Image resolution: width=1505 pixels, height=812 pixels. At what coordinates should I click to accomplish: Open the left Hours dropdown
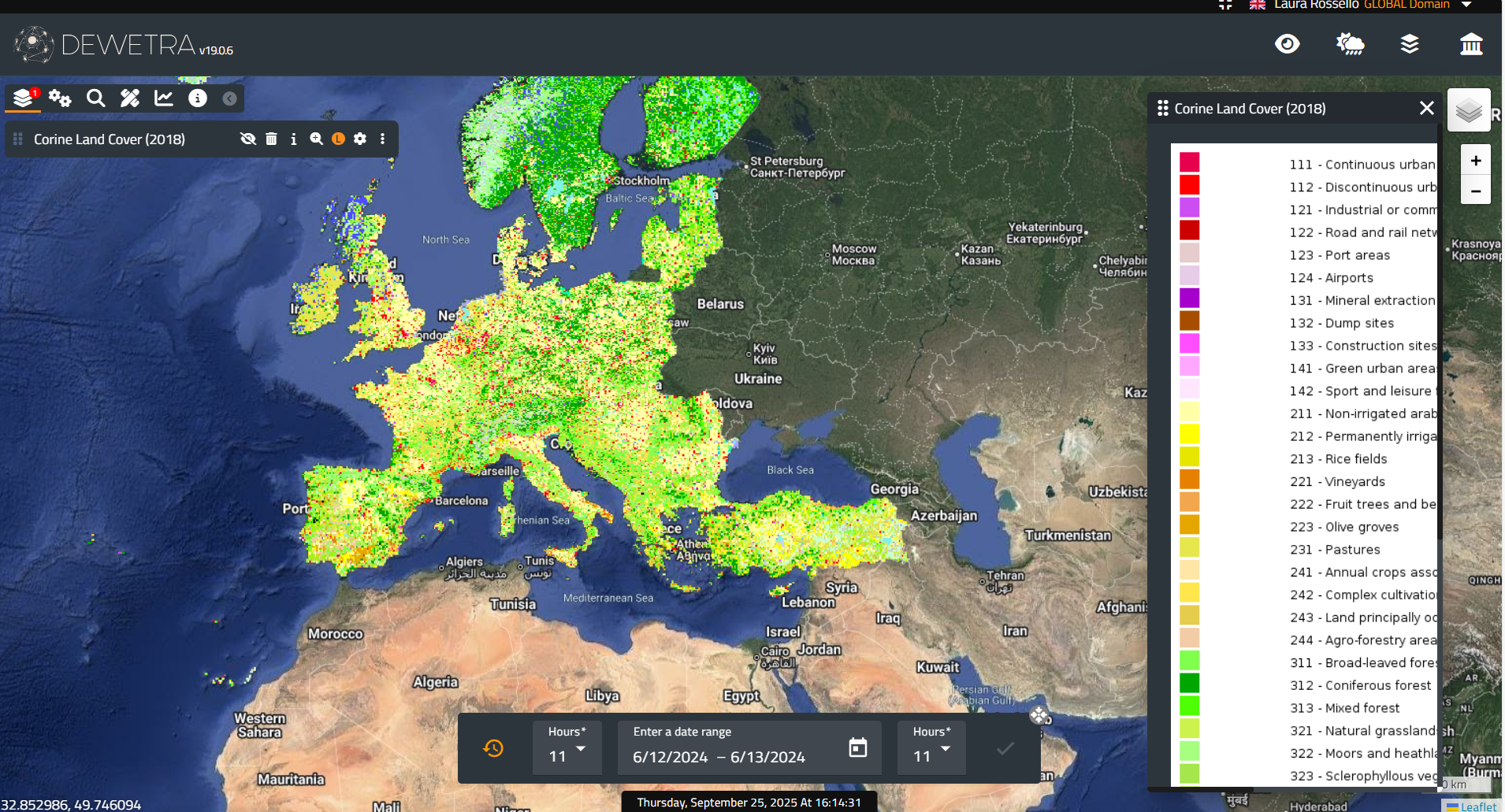(567, 748)
